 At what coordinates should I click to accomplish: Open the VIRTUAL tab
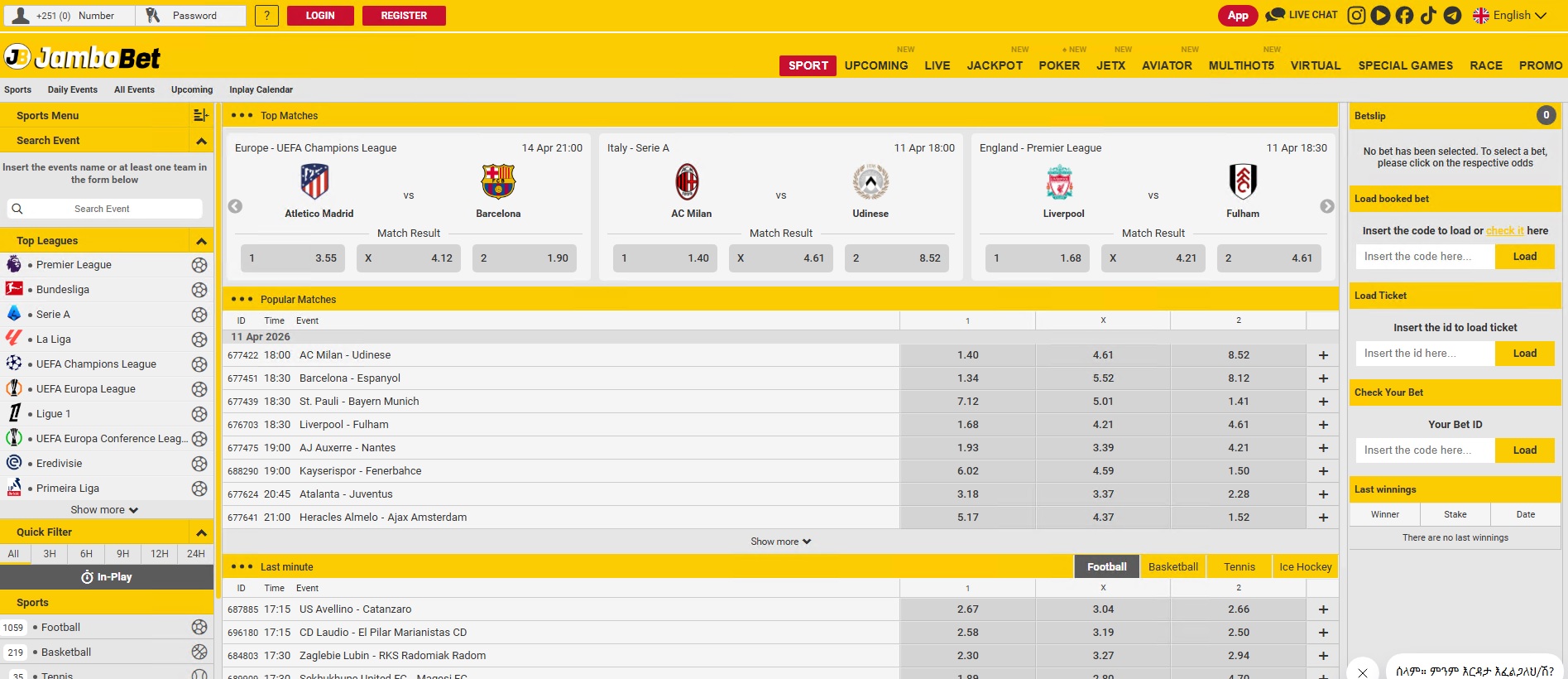click(x=1316, y=65)
